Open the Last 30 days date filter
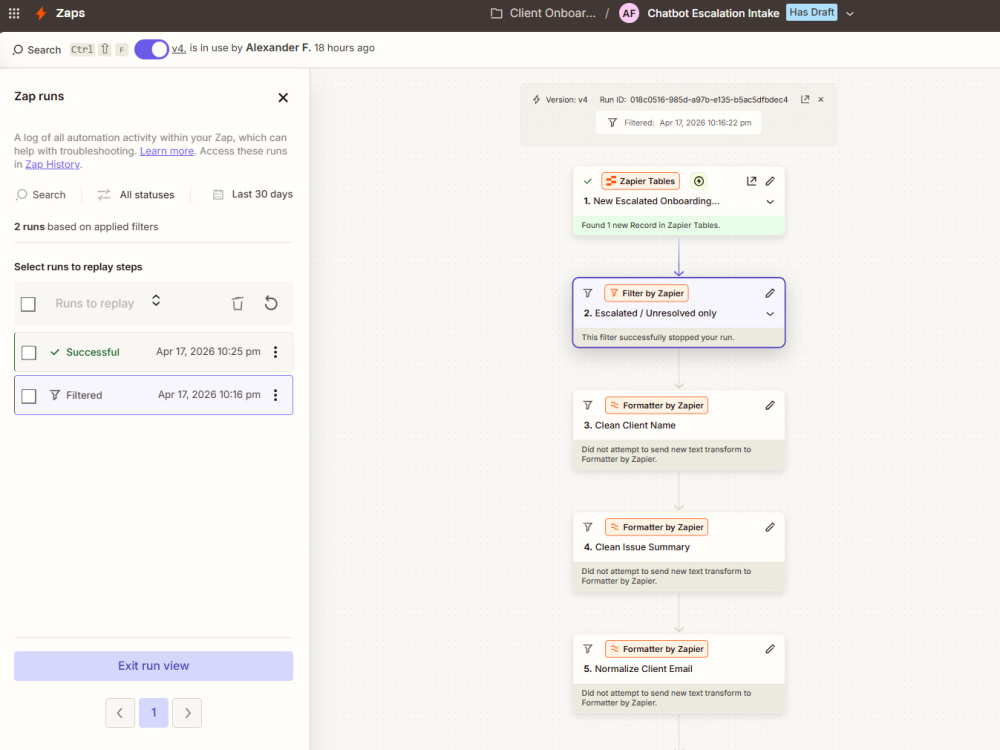The height and width of the screenshot is (750, 1000). pos(253,194)
